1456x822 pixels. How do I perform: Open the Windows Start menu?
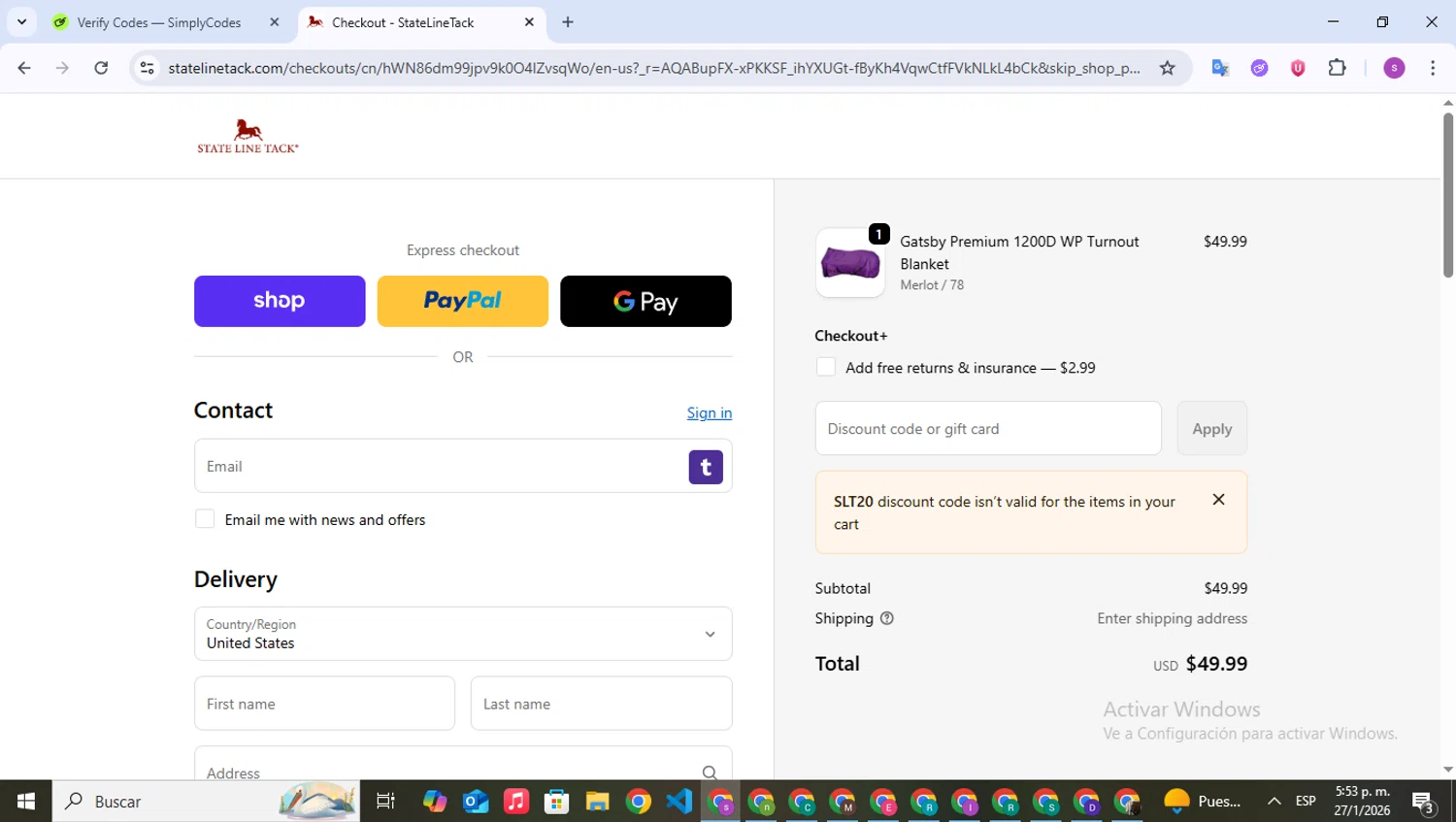[26, 802]
